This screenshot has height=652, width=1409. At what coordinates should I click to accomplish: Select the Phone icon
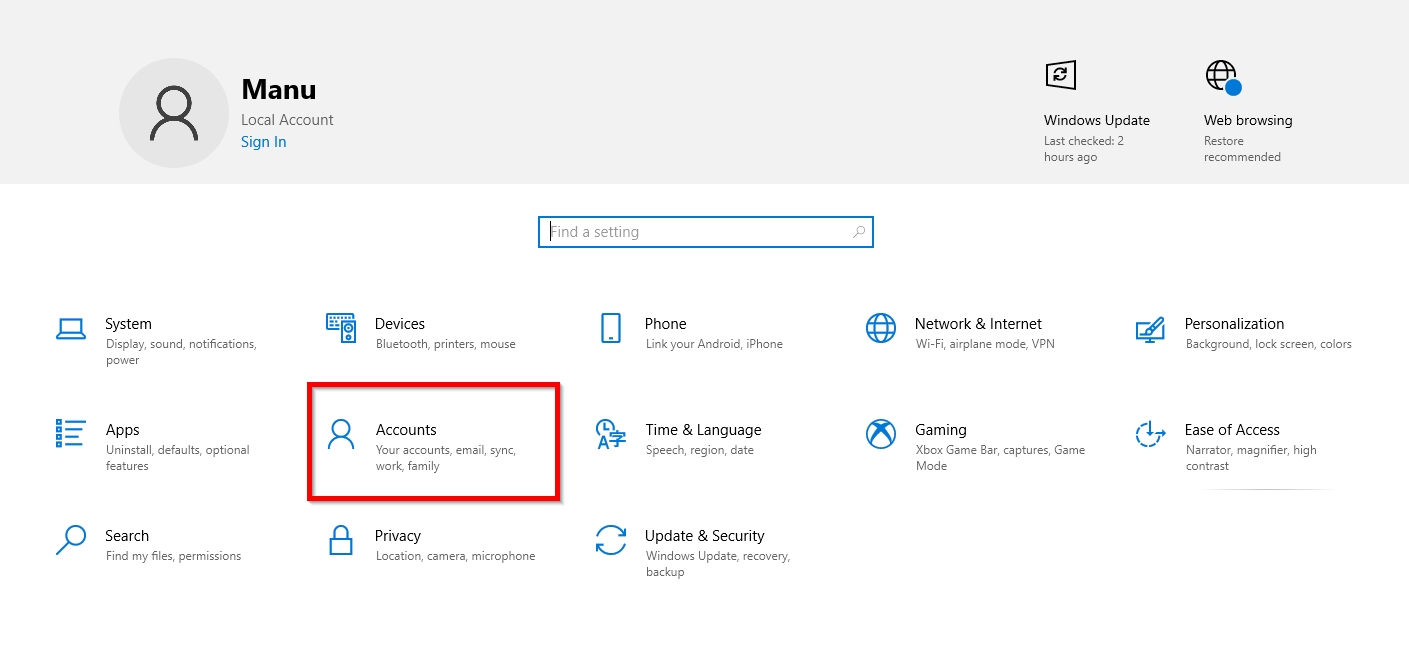610,328
